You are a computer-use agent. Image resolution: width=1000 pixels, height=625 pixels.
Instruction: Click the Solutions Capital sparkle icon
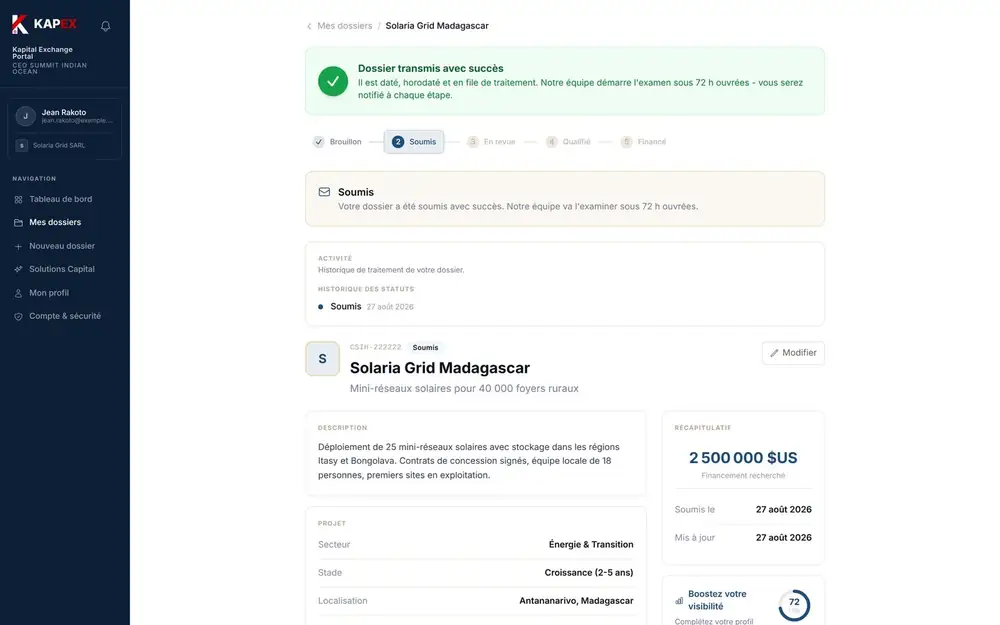18,269
